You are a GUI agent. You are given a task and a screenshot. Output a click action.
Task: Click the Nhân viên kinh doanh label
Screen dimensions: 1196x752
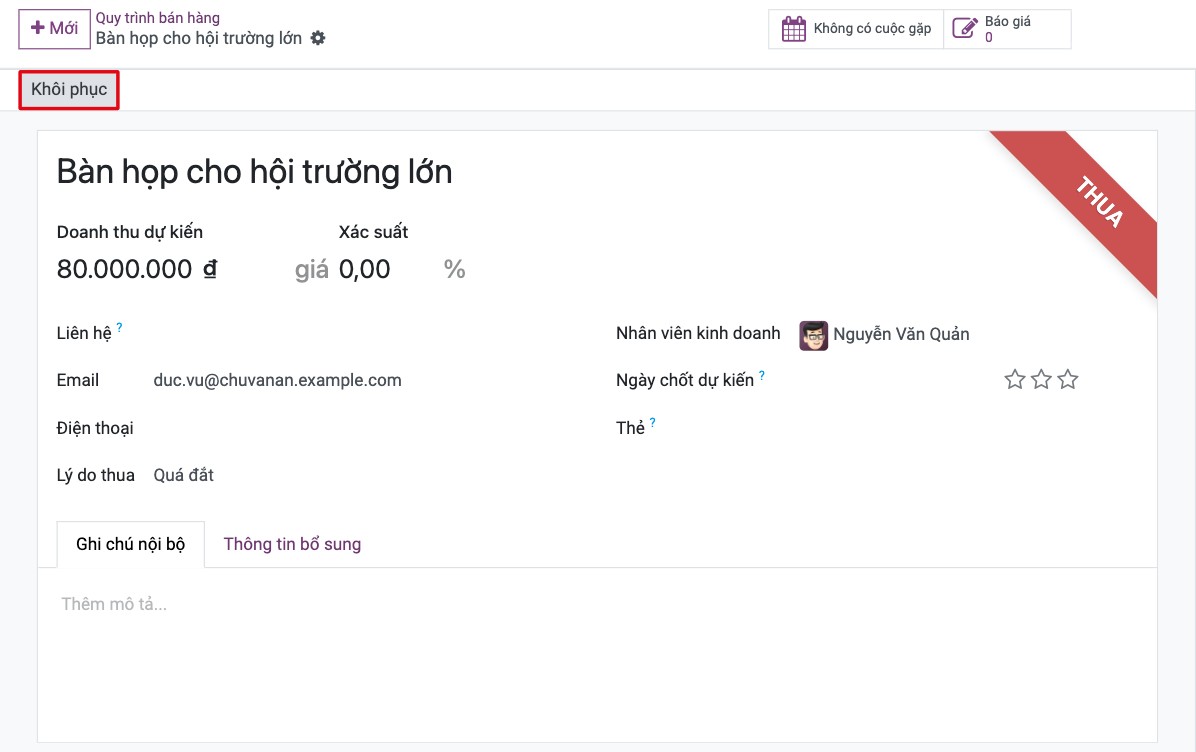click(698, 333)
